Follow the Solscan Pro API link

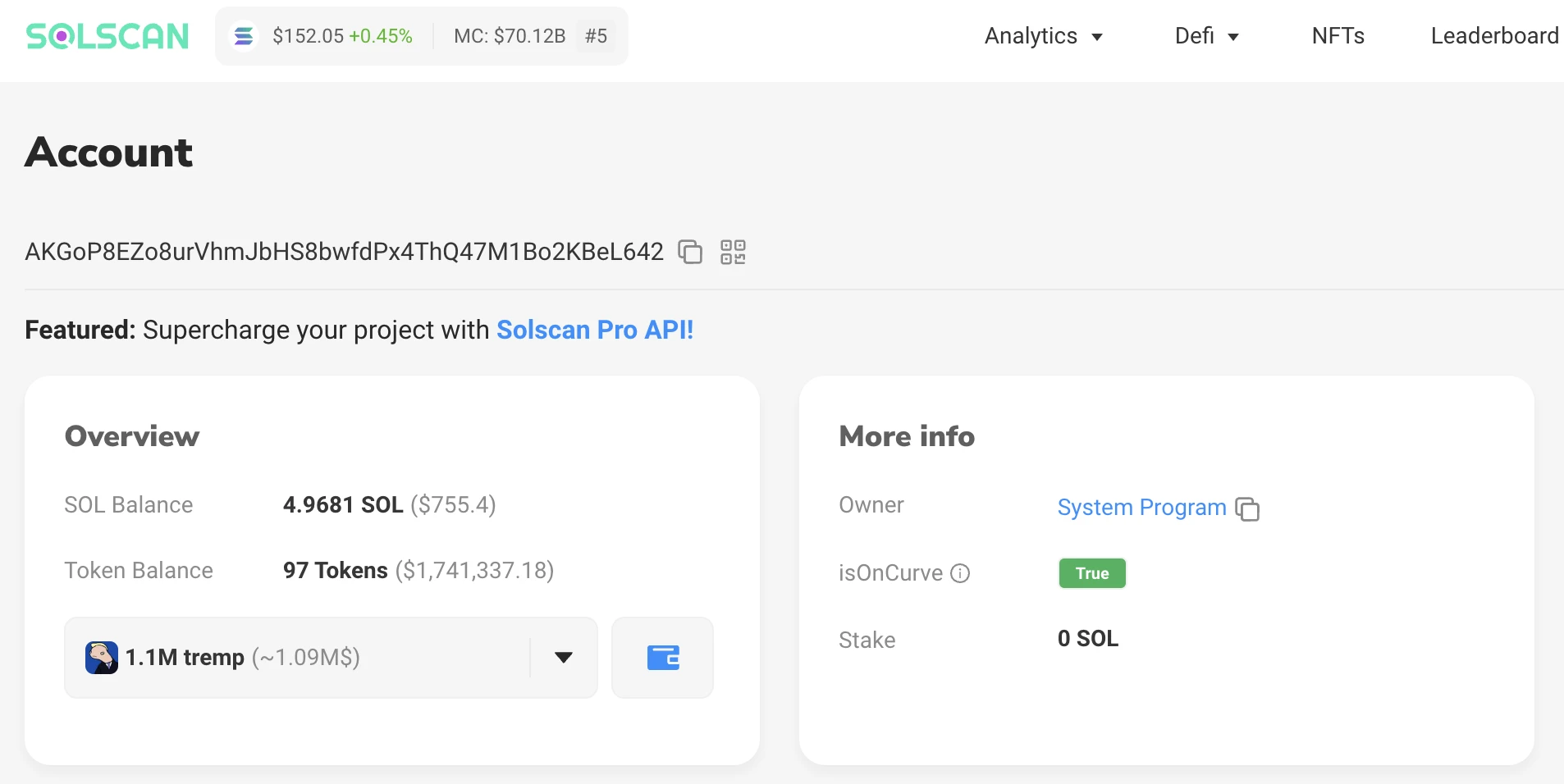(x=595, y=330)
